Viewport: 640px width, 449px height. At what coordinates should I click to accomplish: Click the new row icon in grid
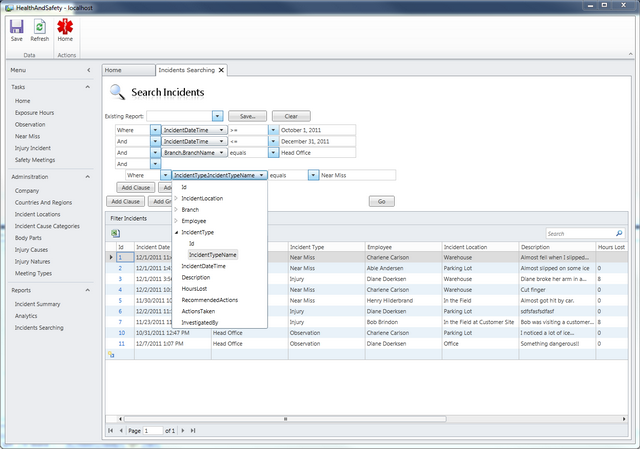pyautogui.click(x=111, y=354)
